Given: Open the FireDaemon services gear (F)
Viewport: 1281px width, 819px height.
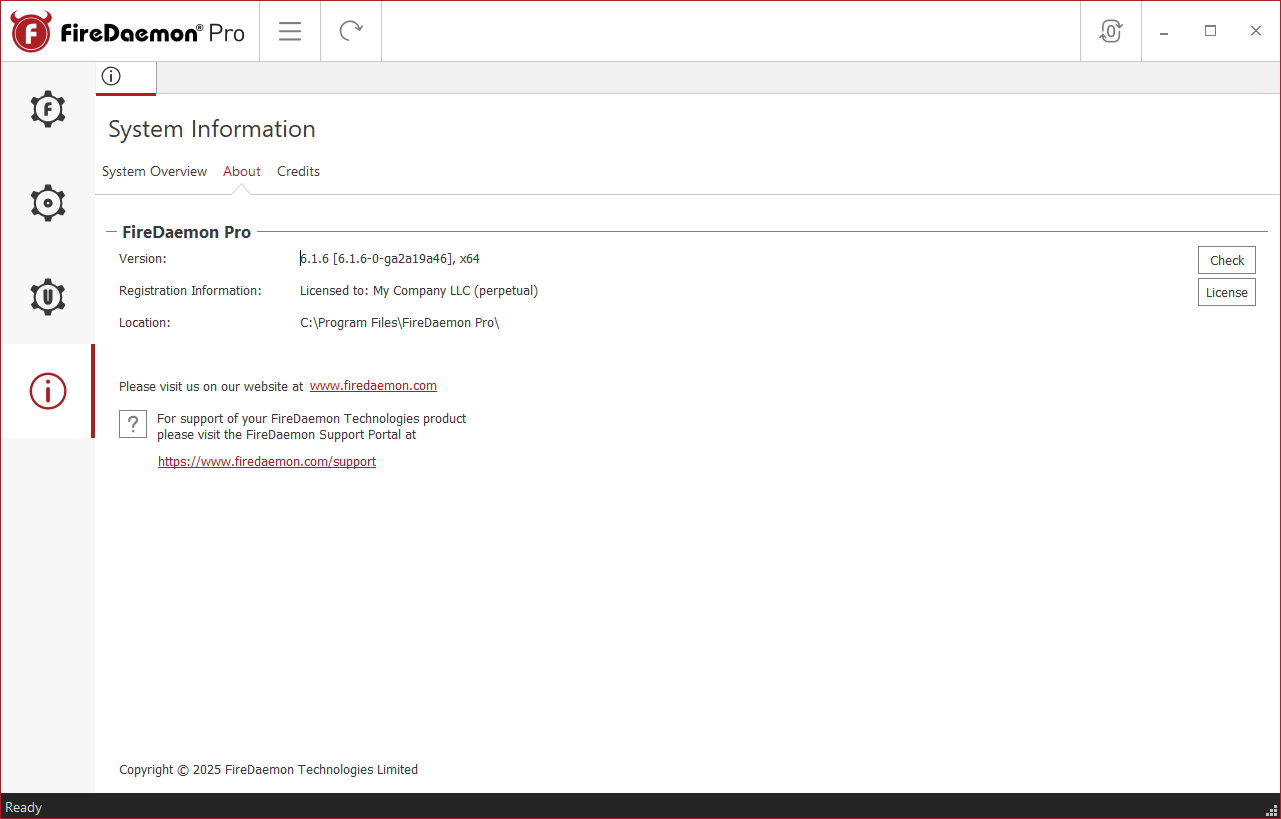Looking at the screenshot, I should tap(48, 109).
